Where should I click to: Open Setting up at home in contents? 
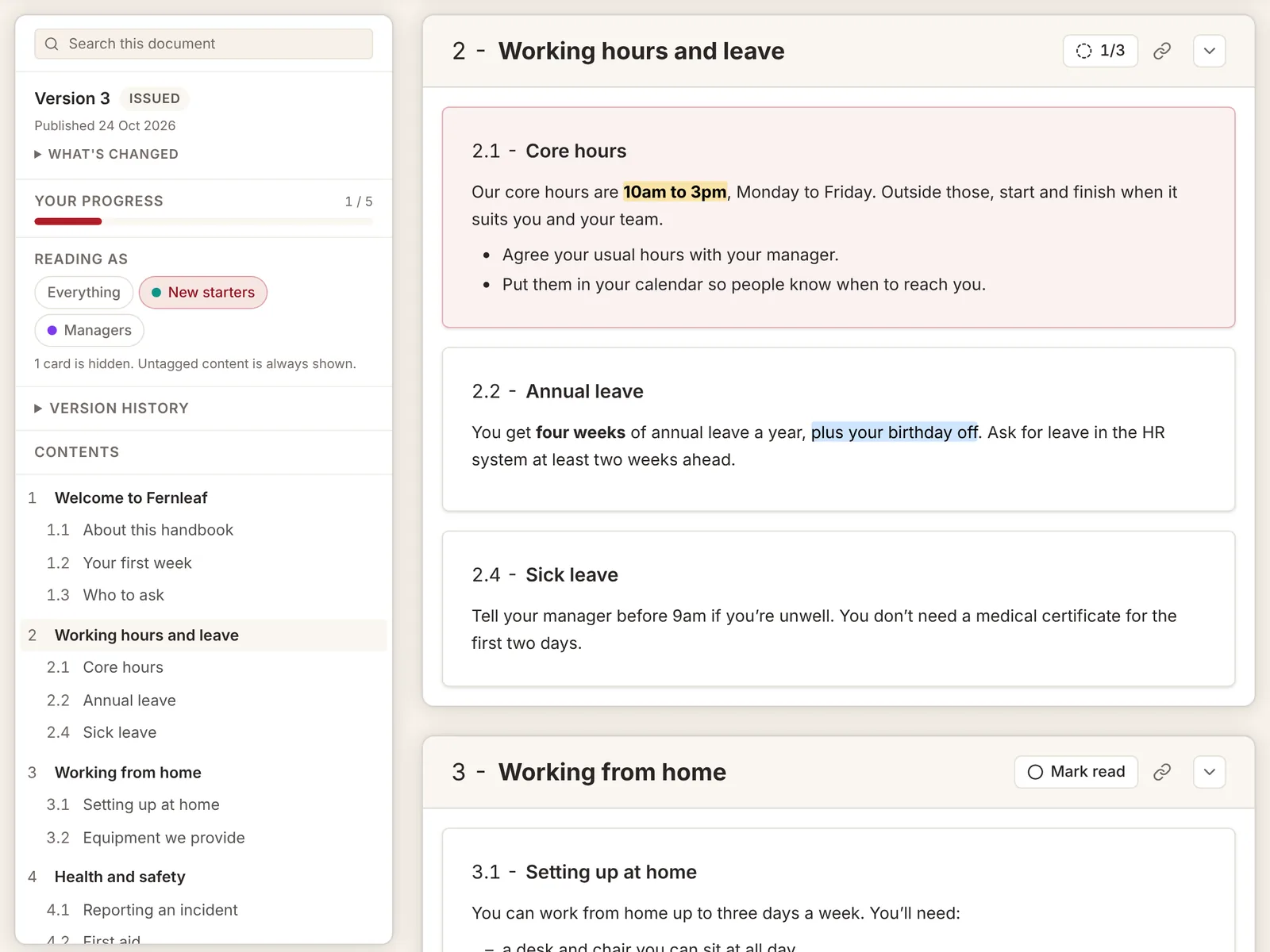tap(203, 804)
